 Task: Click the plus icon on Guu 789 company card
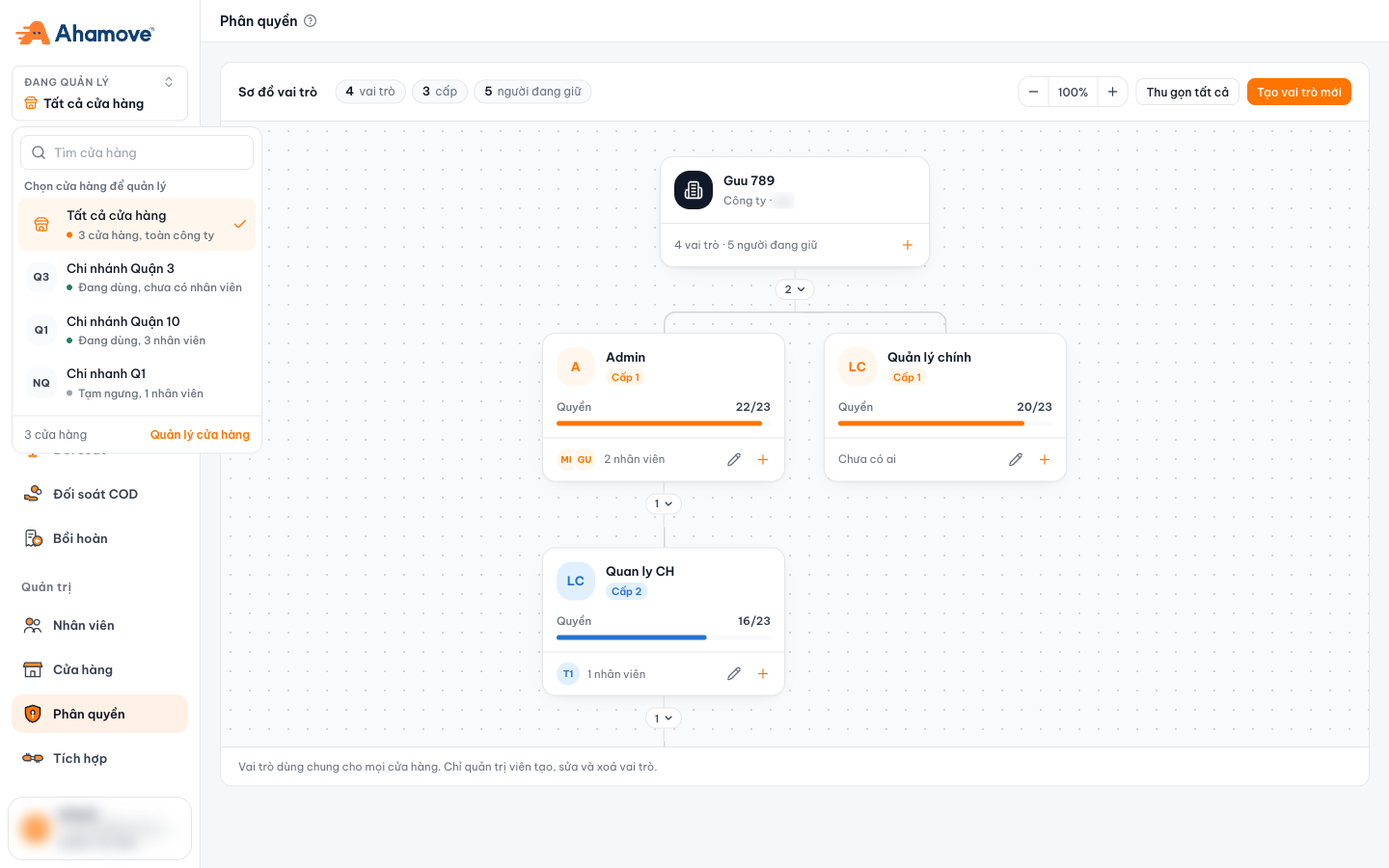(908, 245)
